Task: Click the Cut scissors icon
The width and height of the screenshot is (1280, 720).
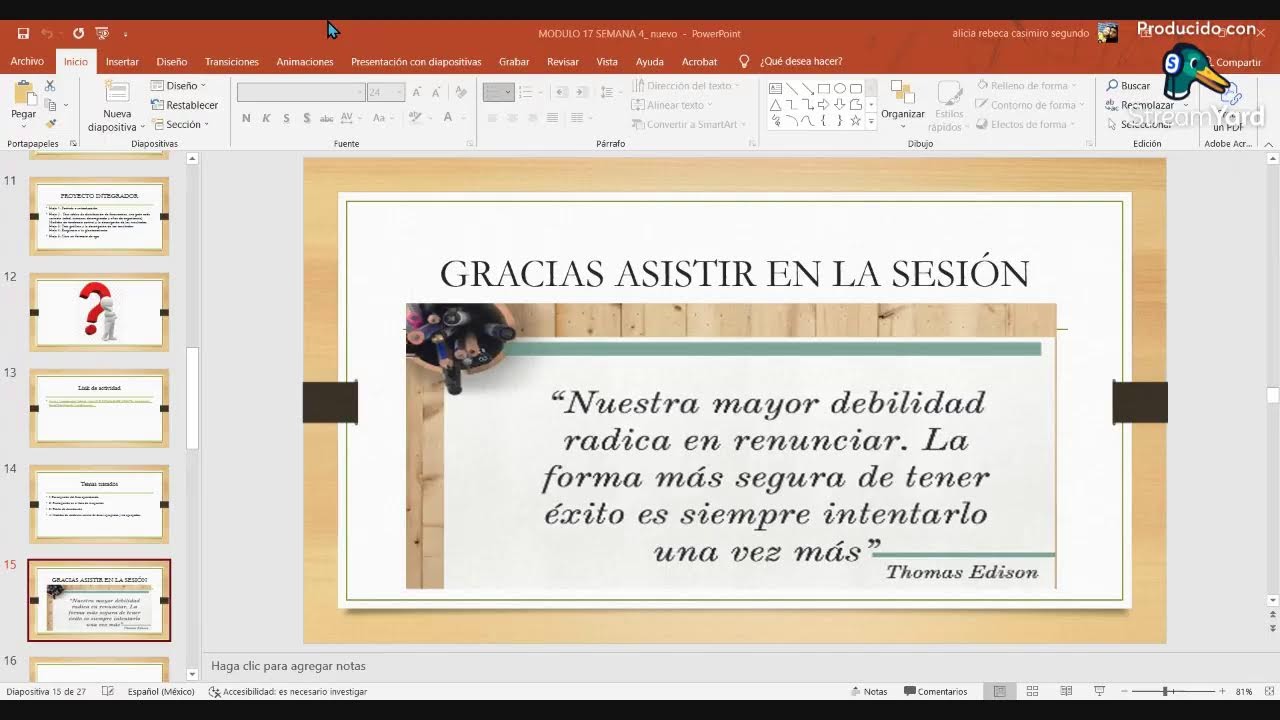Action: (50, 87)
